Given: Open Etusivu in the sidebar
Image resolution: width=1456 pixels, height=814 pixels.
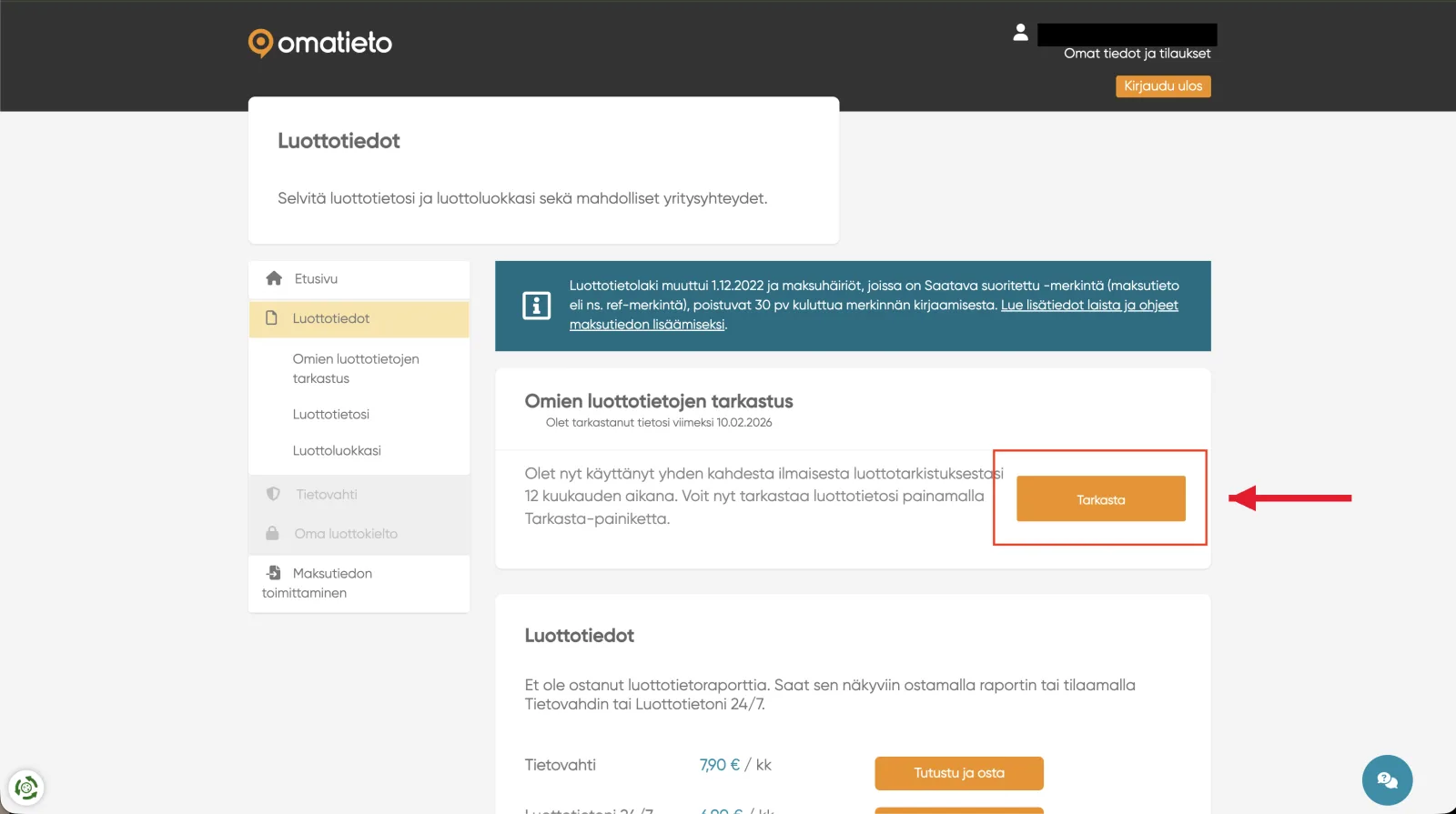Looking at the screenshot, I should (359, 279).
